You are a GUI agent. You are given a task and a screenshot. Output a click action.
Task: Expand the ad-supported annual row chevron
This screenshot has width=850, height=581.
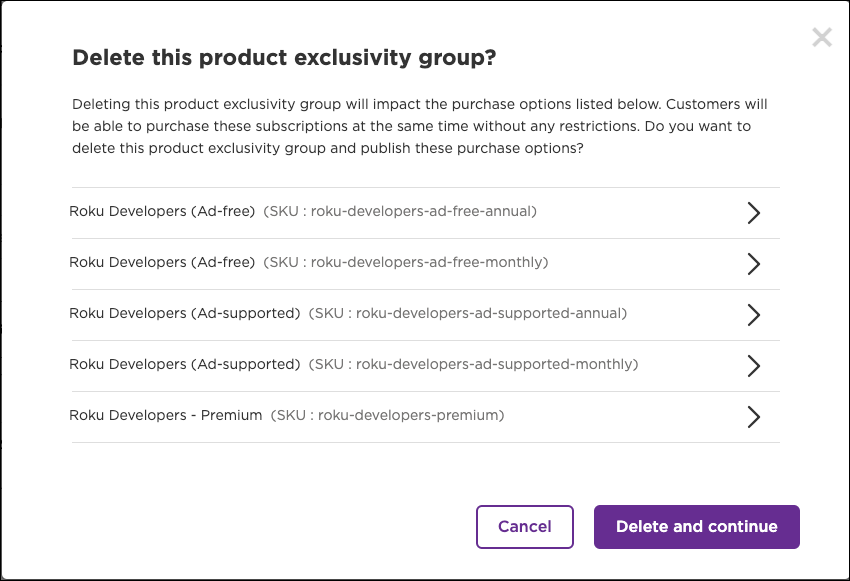pyautogui.click(x=754, y=315)
